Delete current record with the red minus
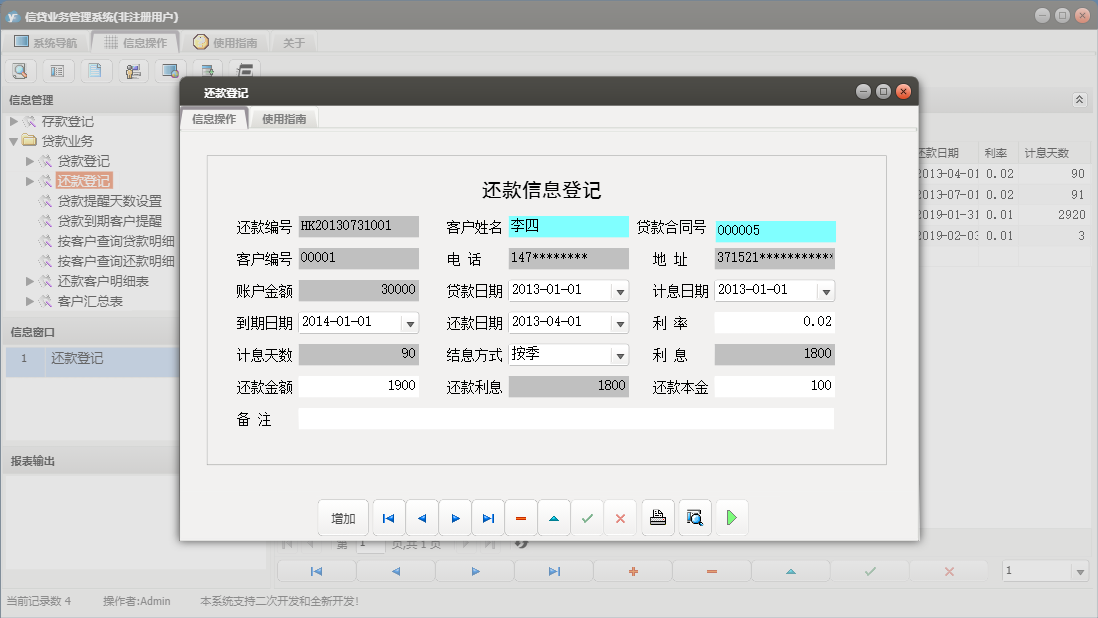The image size is (1098, 618). pos(521,518)
